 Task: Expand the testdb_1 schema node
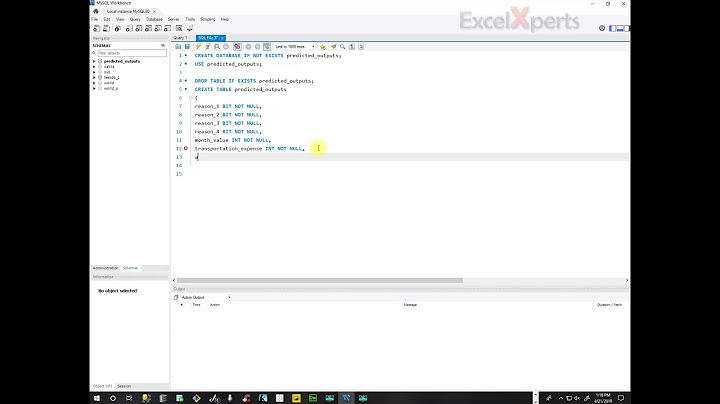click(x=94, y=78)
